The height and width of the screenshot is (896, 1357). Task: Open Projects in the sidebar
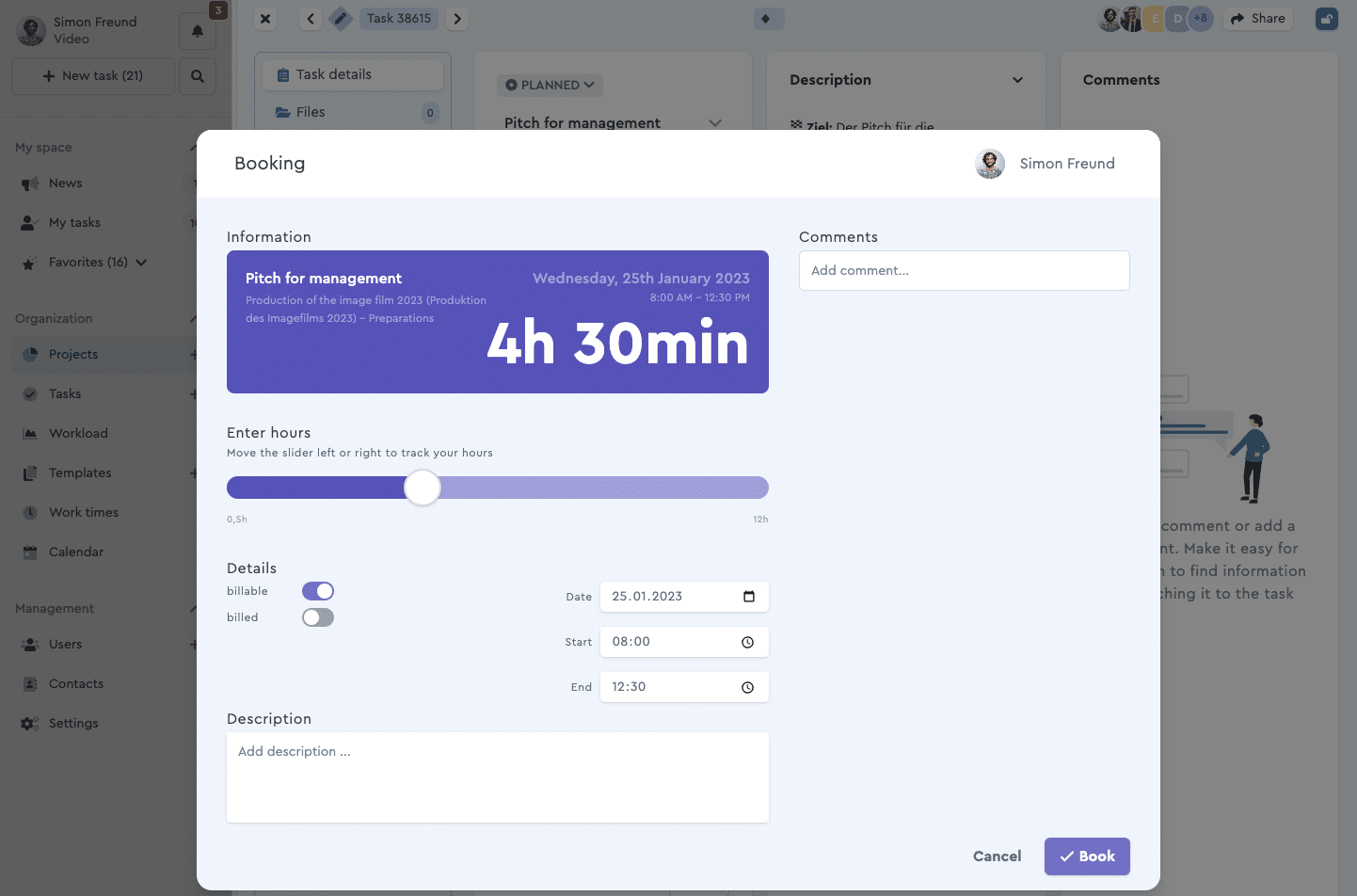73,355
